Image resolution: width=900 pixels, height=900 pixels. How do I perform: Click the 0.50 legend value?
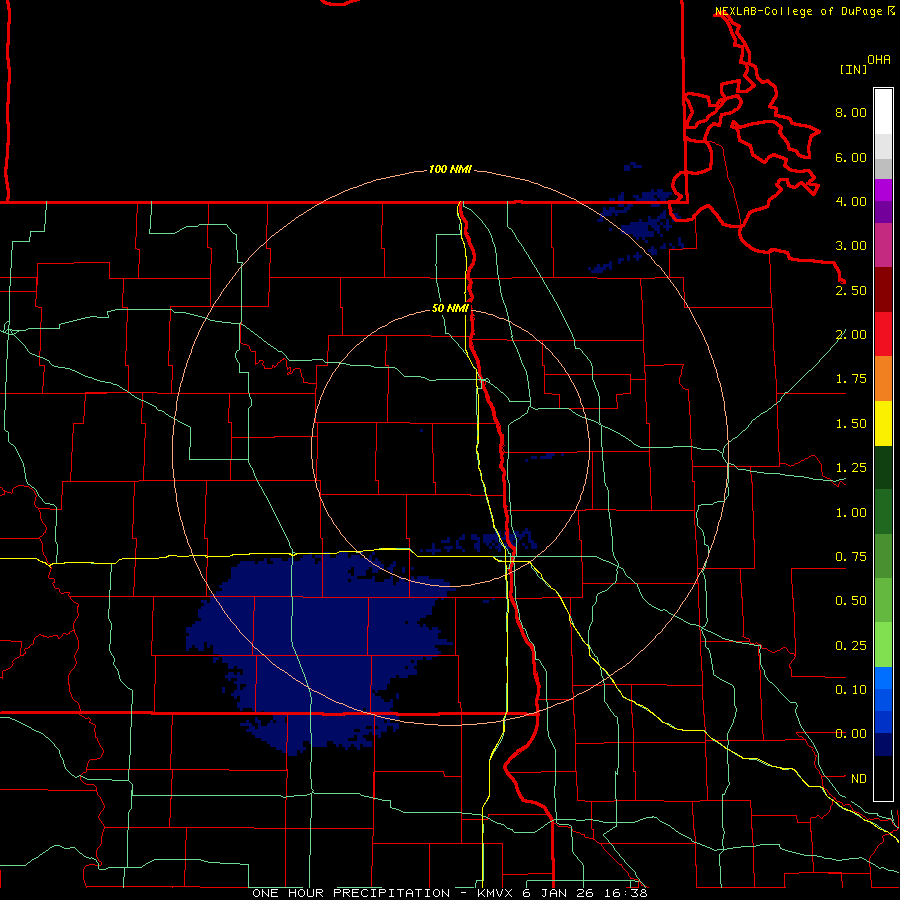pos(851,601)
